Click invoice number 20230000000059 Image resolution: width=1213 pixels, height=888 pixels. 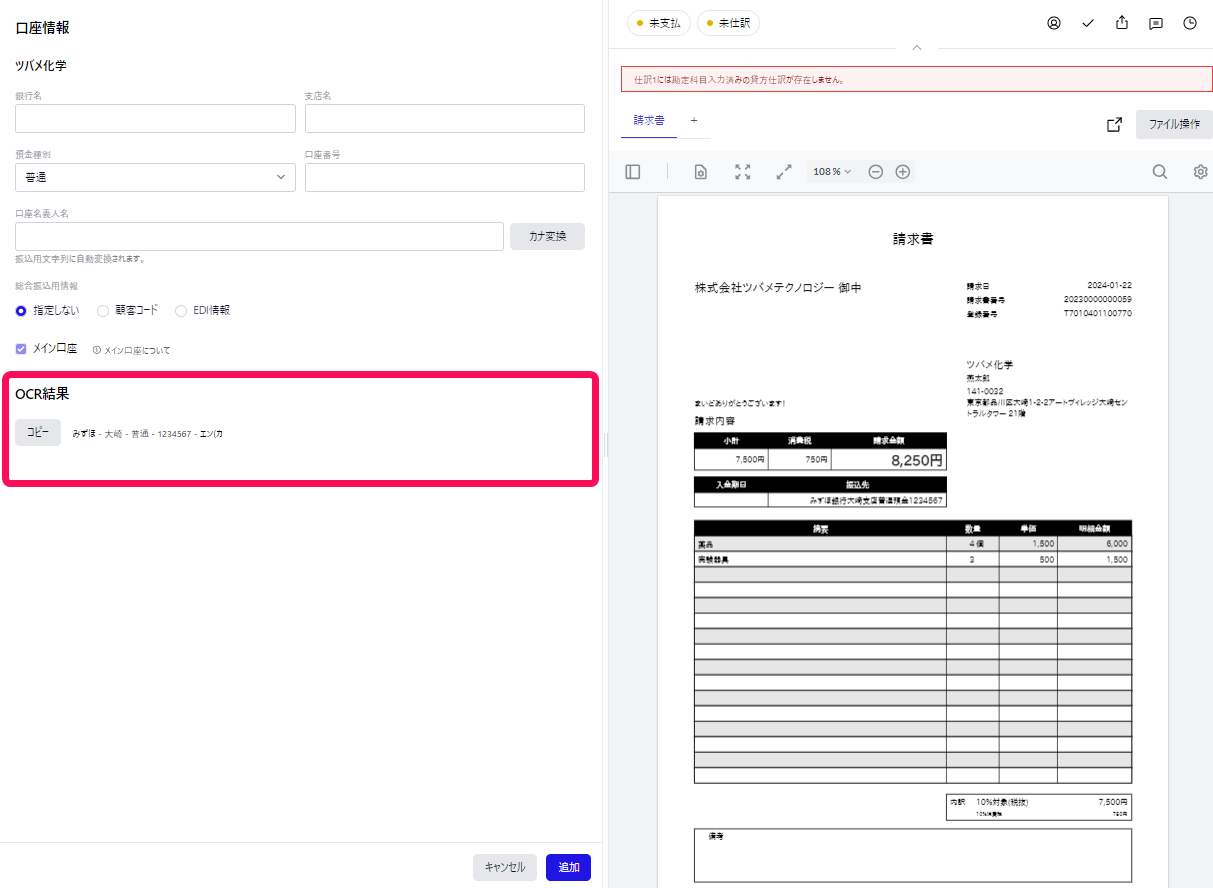pos(1098,300)
